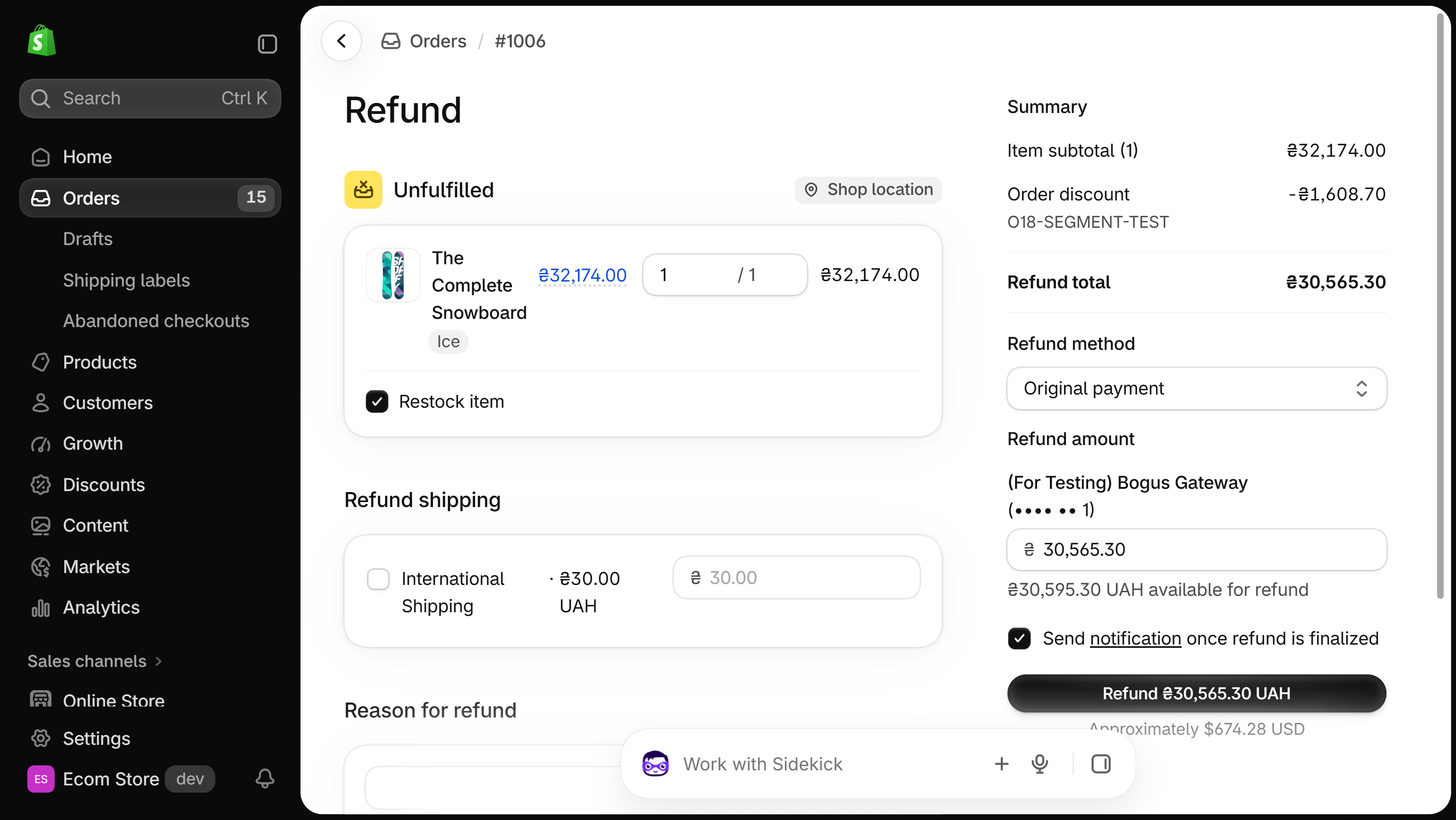Click the Settings gear icon
The height and width of the screenshot is (820, 1456).
tap(41, 738)
